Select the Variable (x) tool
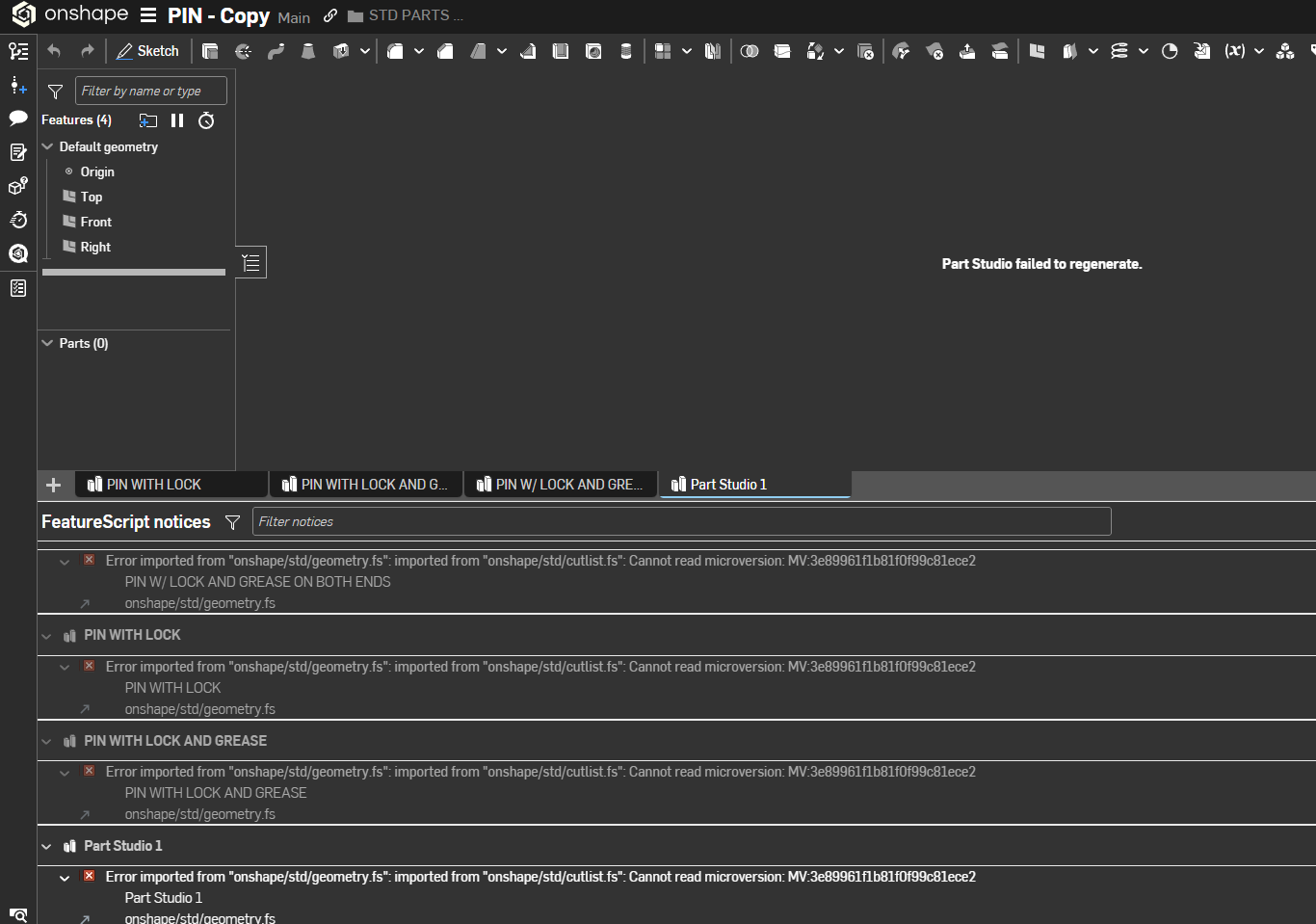The height and width of the screenshot is (924, 1316). tap(1235, 51)
